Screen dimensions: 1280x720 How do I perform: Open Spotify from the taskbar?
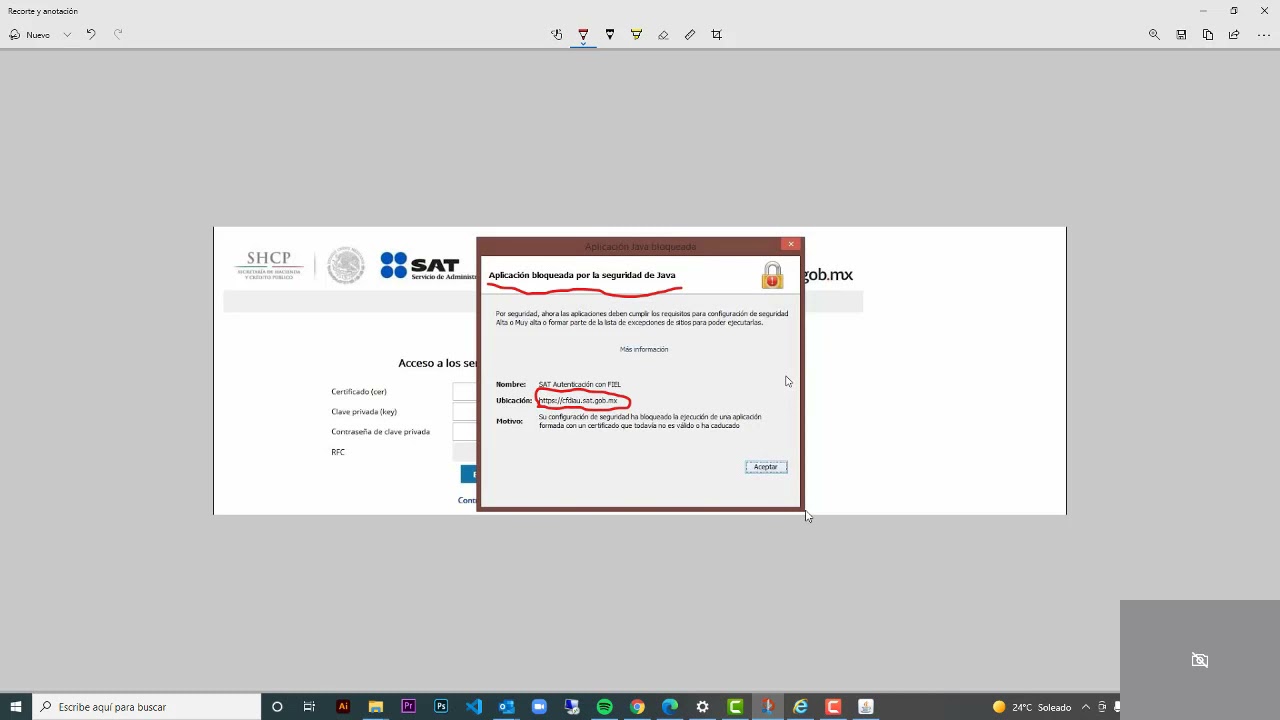coord(604,707)
